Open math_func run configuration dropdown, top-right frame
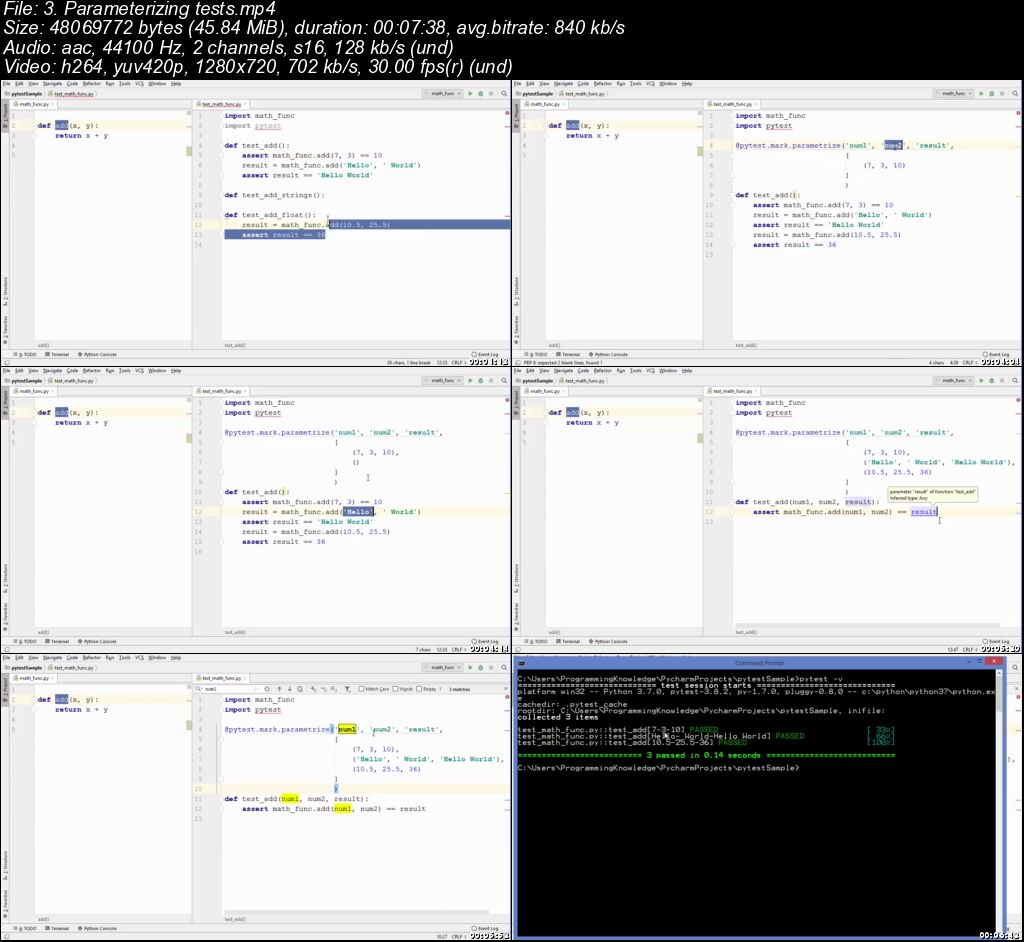 [954, 93]
